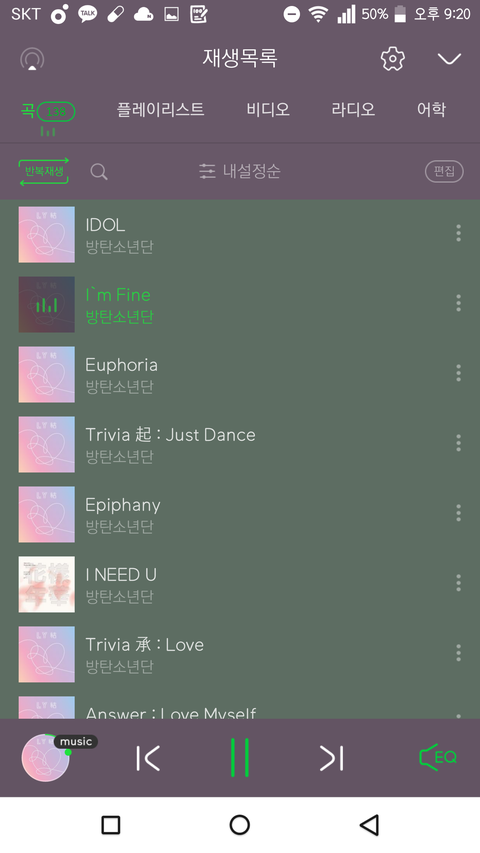This screenshot has width=480, height=853.
Task: Open the playlist search magnifier
Action: (x=99, y=171)
